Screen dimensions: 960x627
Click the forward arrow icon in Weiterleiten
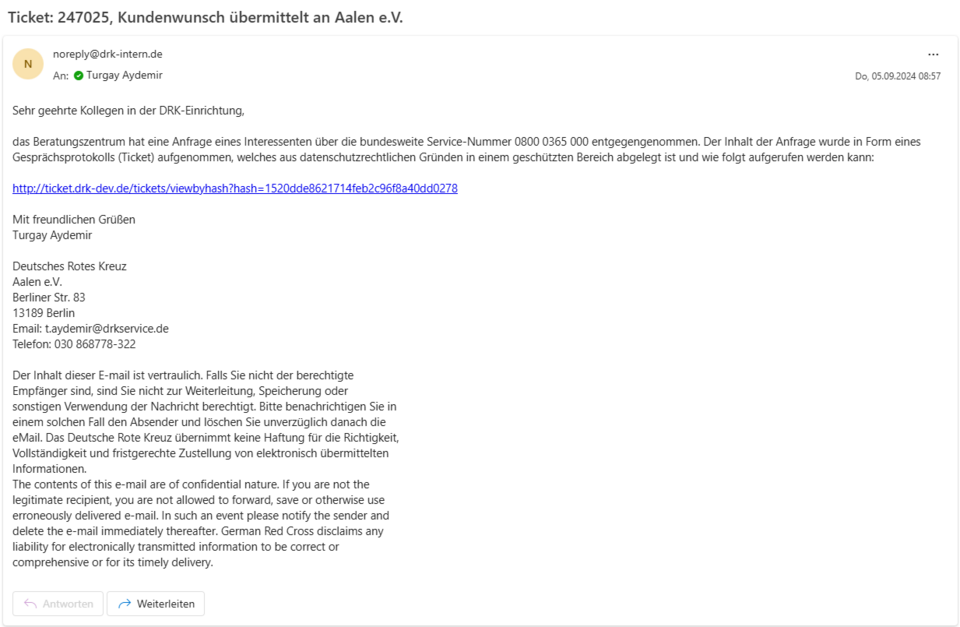pyautogui.click(x=124, y=604)
